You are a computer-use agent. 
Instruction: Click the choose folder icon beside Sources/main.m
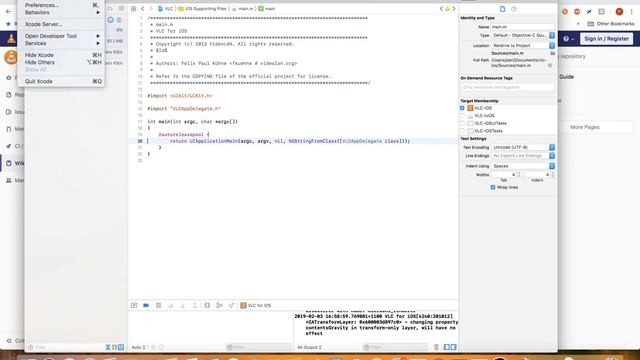tap(552, 53)
